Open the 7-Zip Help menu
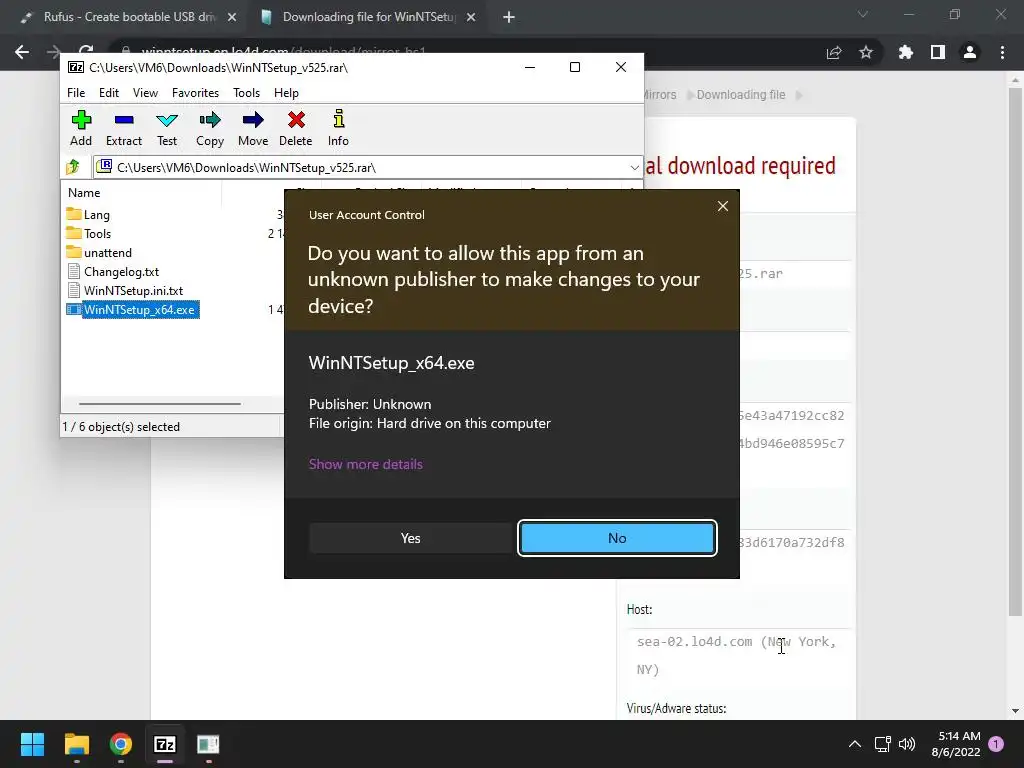Image resolution: width=1024 pixels, height=768 pixels. 286,93
